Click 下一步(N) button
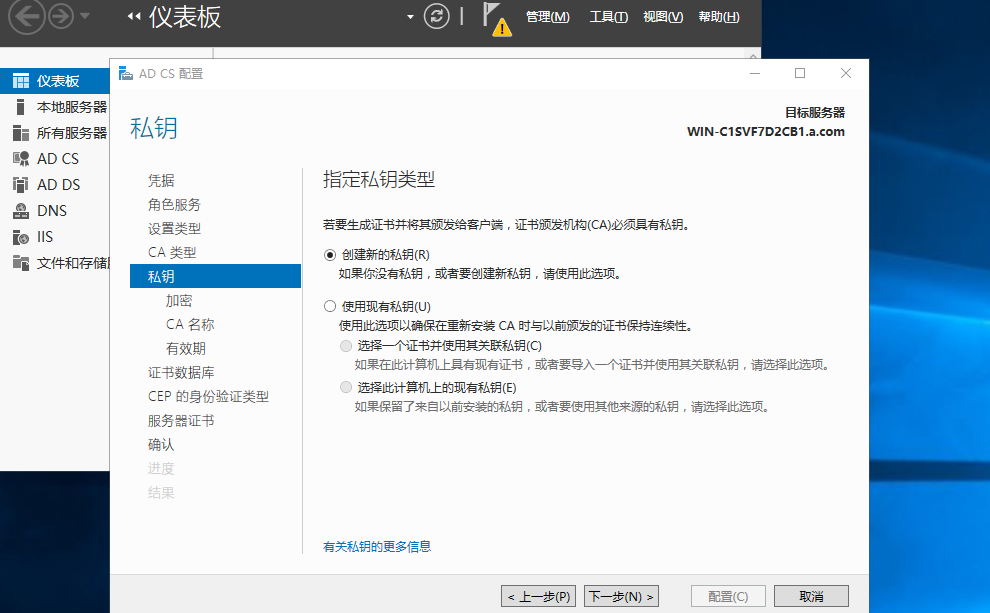Image resolution: width=990 pixels, height=613 pixels. point(621,597)
